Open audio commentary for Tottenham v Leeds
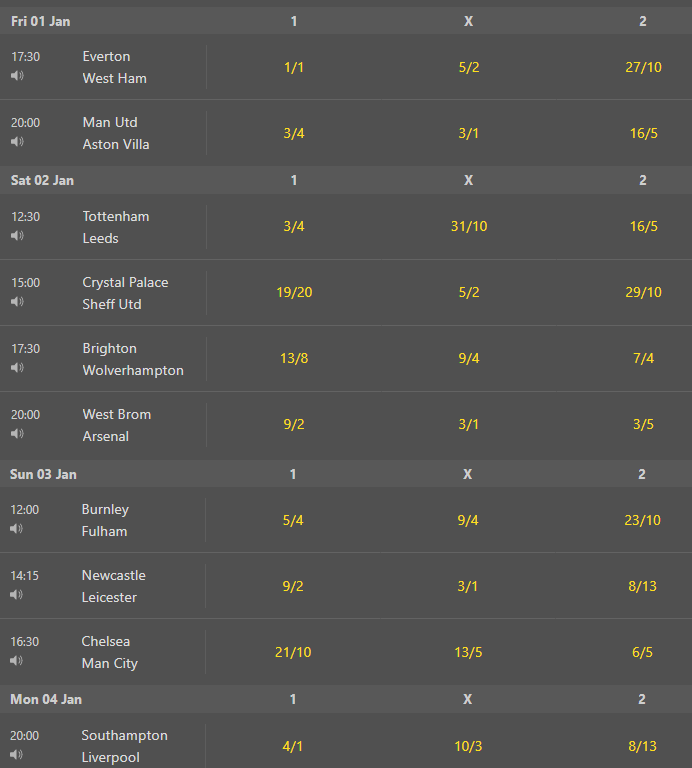This screenshot has width=692, height=768. [x=17, y=236]
